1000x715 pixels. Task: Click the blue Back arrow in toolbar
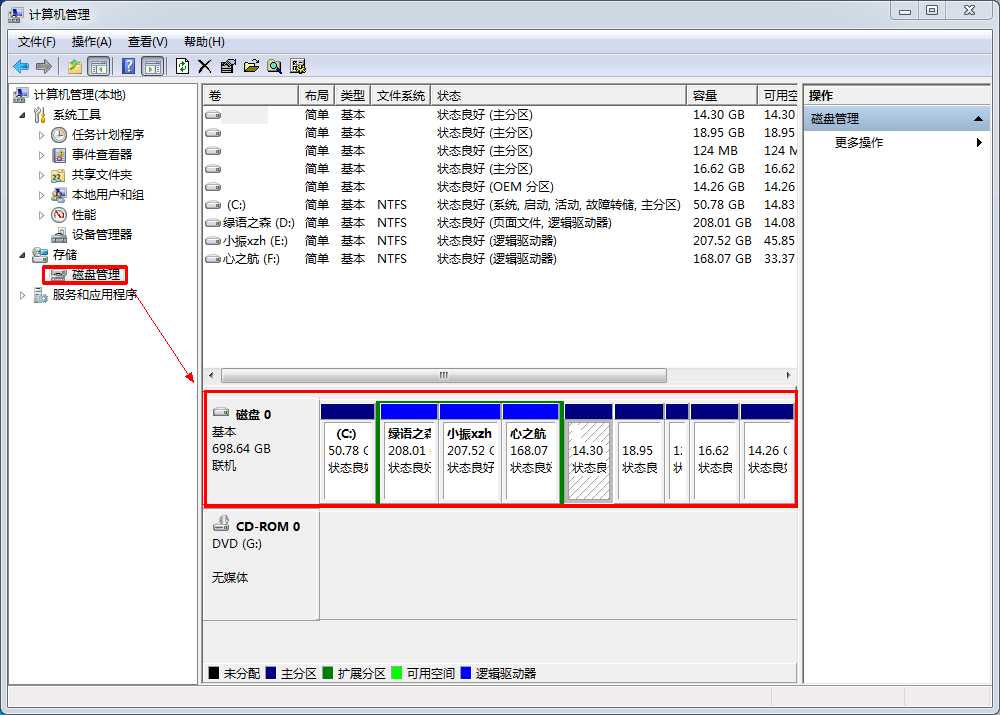click(21, 66)
